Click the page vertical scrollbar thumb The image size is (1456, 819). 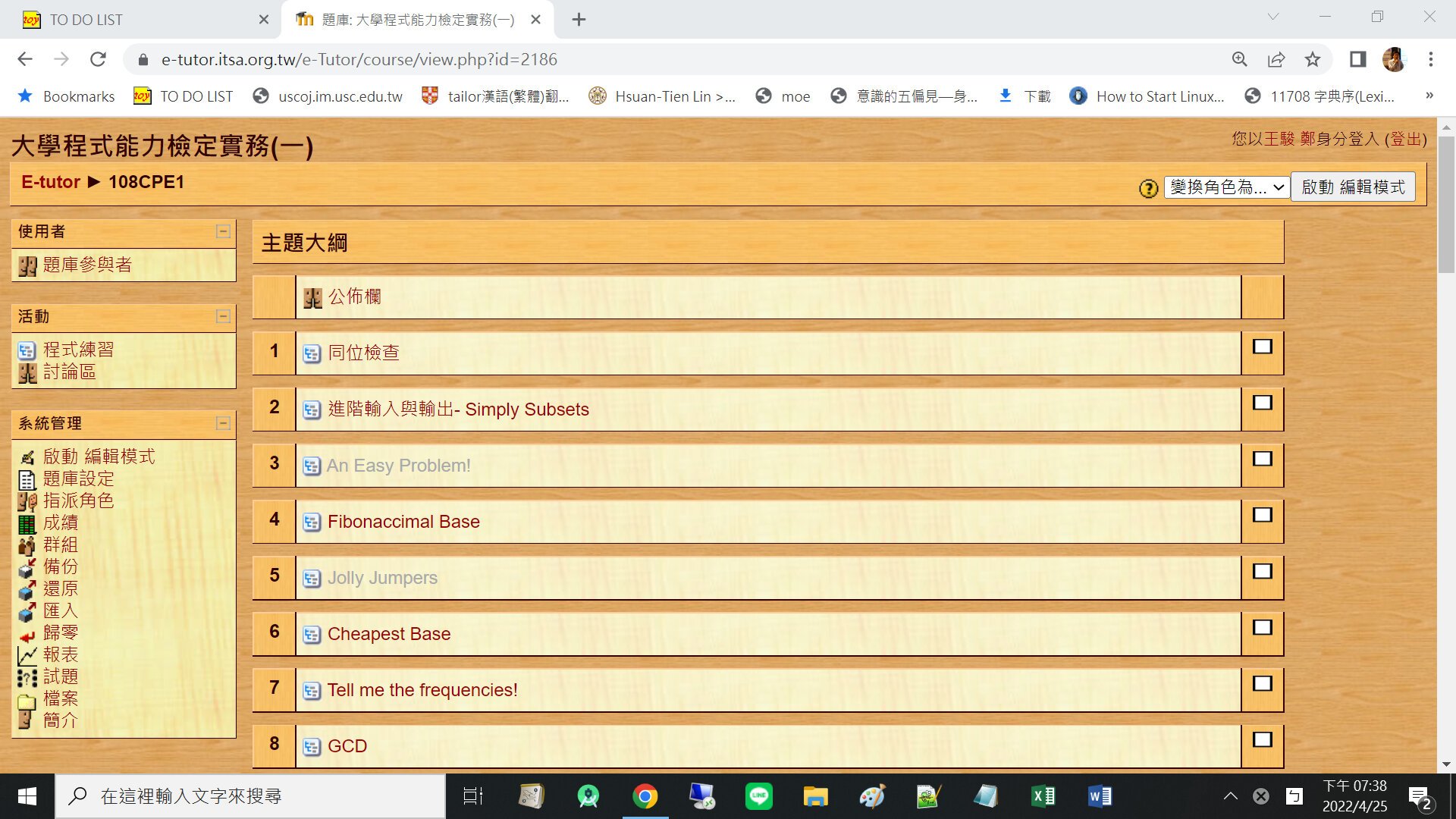pos(1446,205)
